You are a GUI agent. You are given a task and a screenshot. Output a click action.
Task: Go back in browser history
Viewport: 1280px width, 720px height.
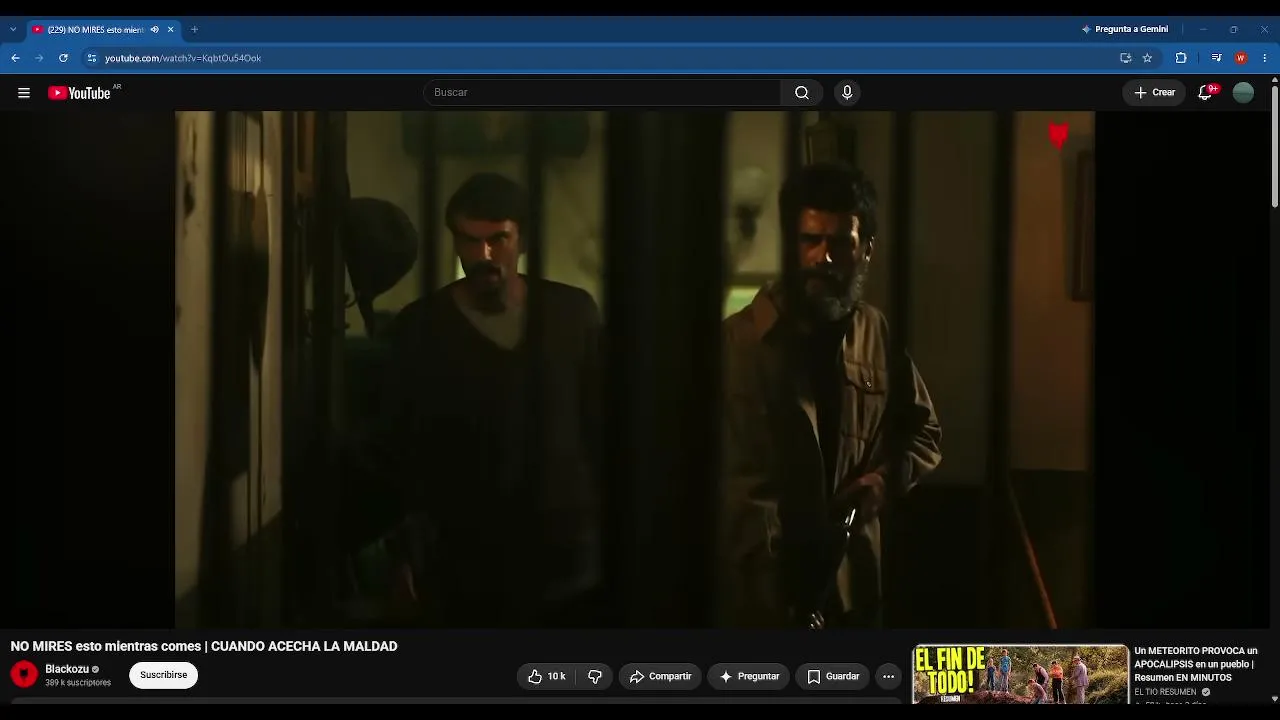click(15, 58)
